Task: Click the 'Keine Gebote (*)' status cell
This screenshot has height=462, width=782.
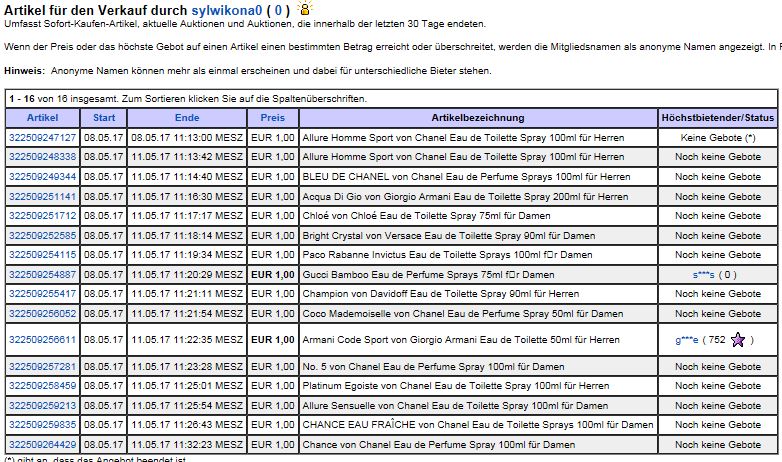Action: [x=718, y=138]
